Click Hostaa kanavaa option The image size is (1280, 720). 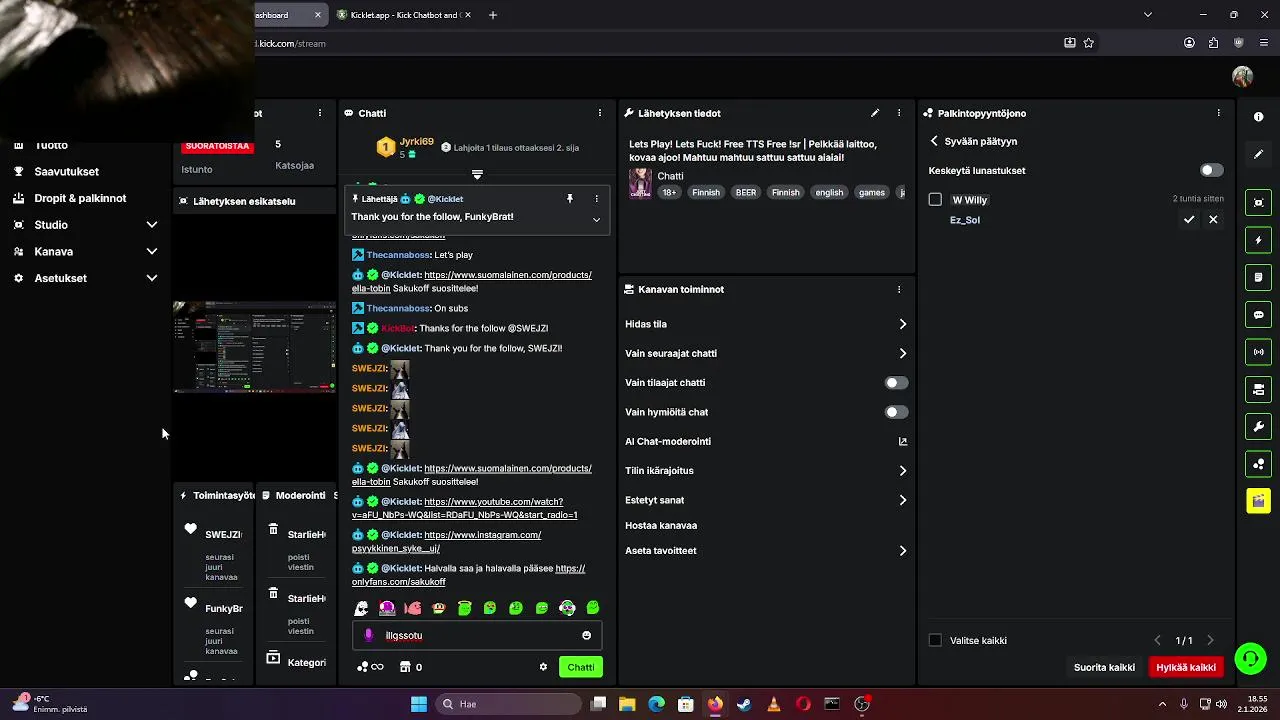[661, 525]
